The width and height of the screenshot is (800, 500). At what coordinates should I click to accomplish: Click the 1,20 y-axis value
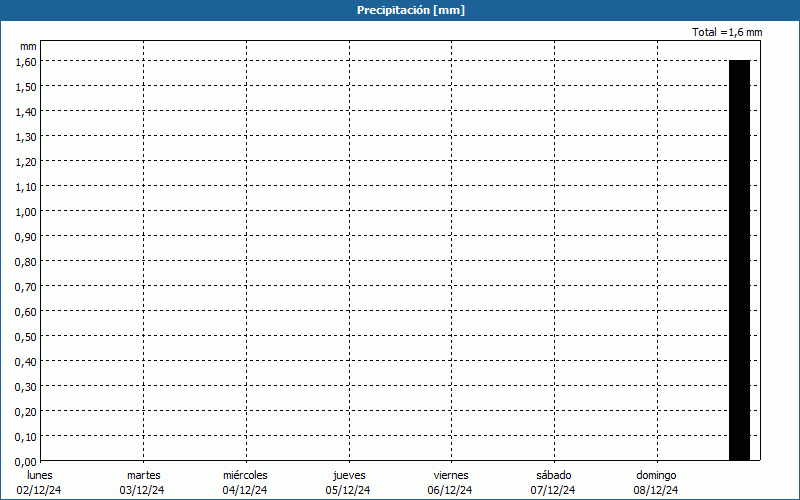pyautogui.click(x=26, y=162)
